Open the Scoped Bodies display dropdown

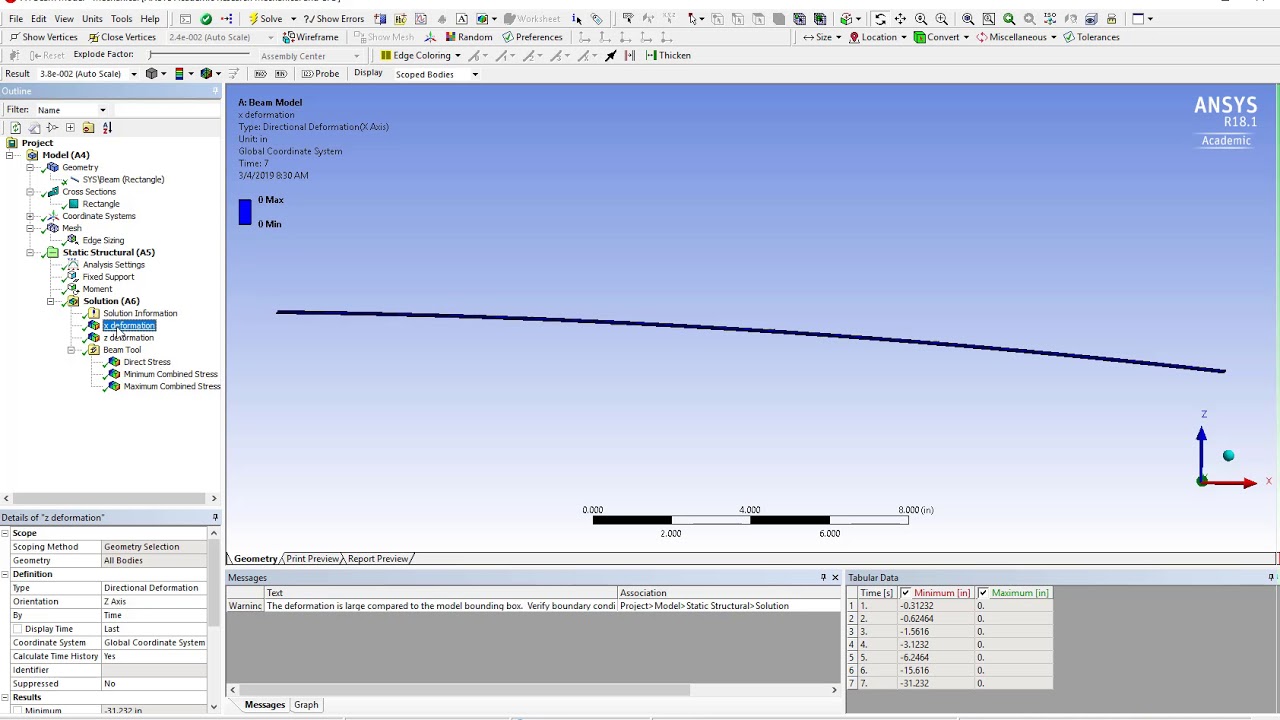coord(475,74)
